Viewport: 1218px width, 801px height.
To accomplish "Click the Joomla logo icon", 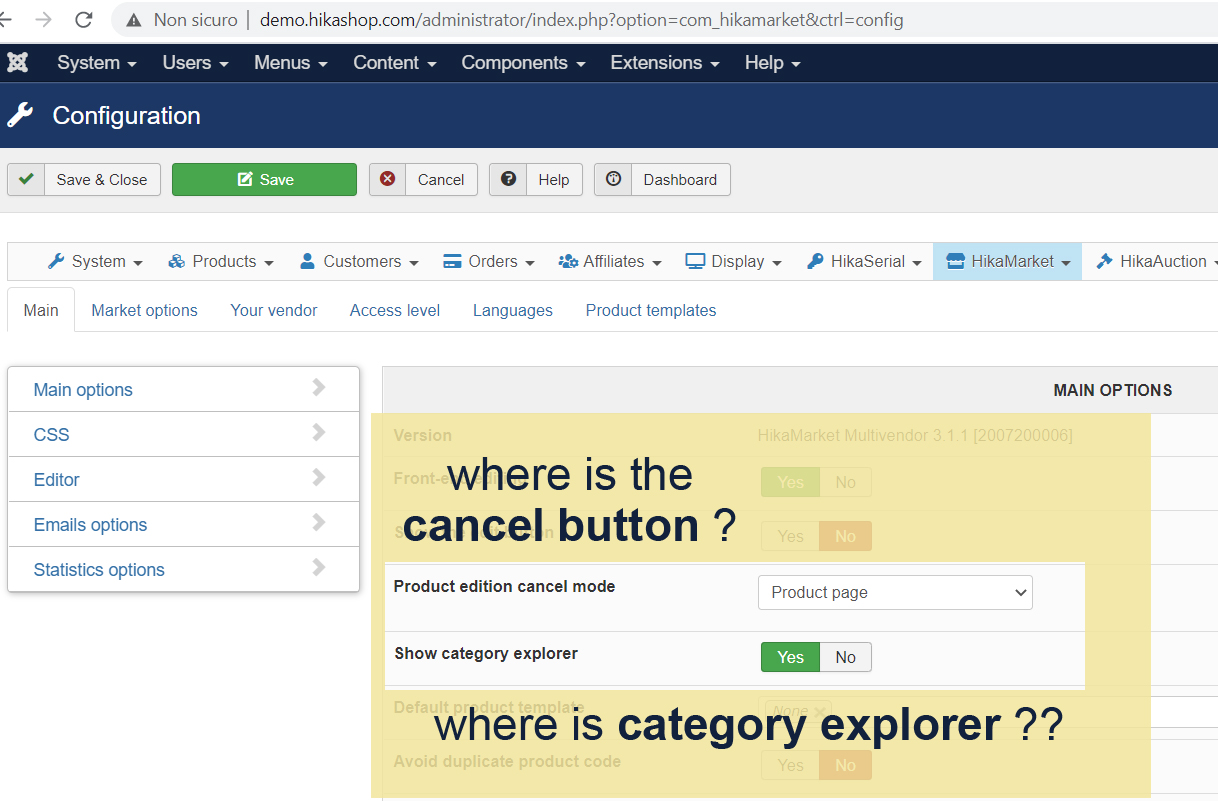I will [x=18, y=62].
